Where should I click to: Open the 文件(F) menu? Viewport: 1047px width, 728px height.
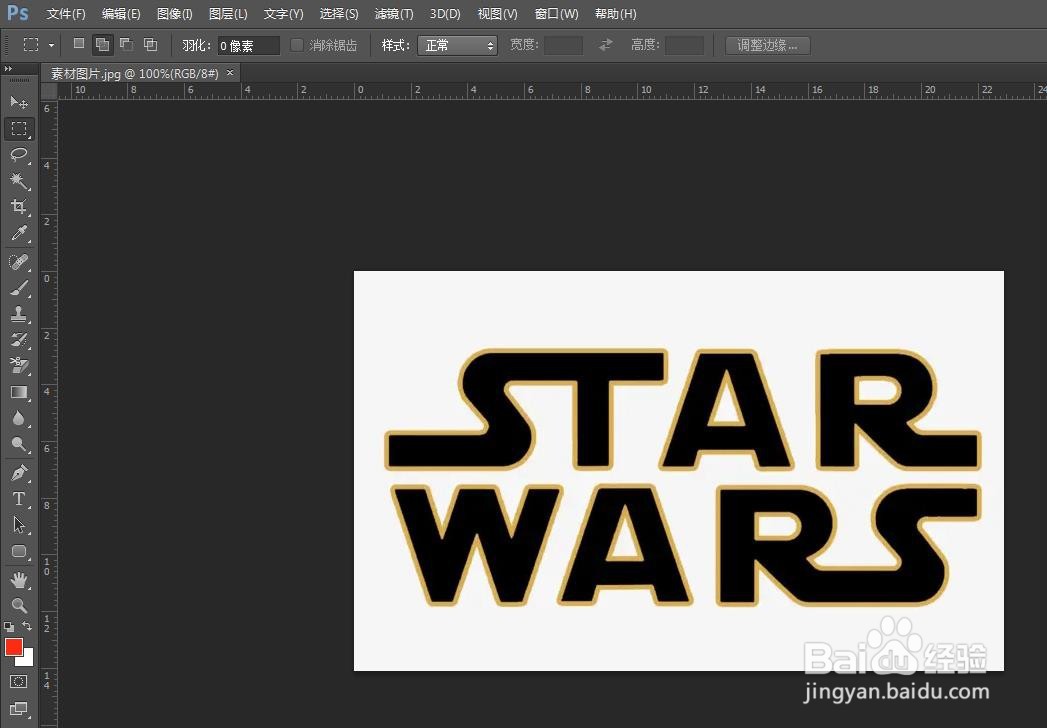click(x=66, y=13)
